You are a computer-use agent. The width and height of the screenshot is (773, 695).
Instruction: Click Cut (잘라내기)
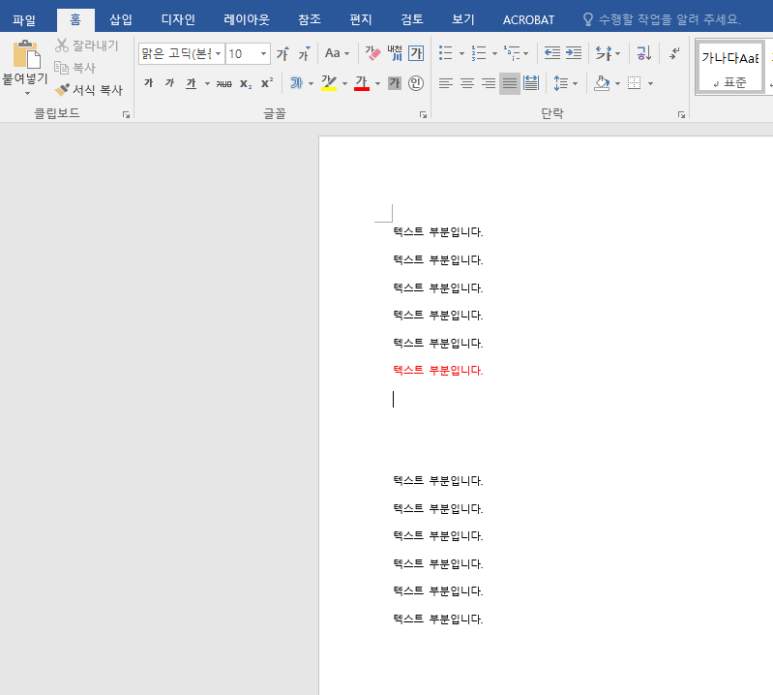pos(87,45)
